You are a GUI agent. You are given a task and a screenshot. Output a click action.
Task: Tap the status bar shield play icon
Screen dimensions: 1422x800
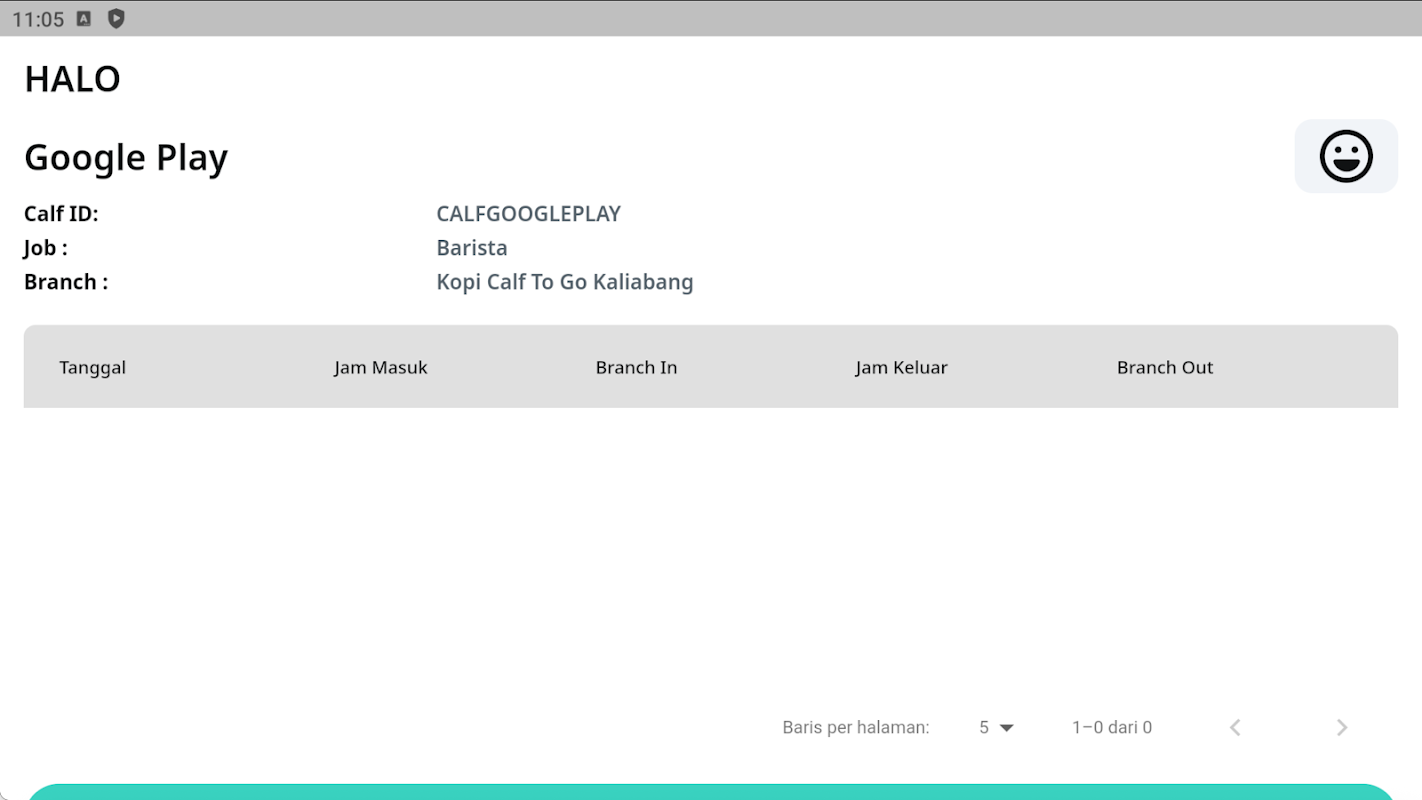116,18
